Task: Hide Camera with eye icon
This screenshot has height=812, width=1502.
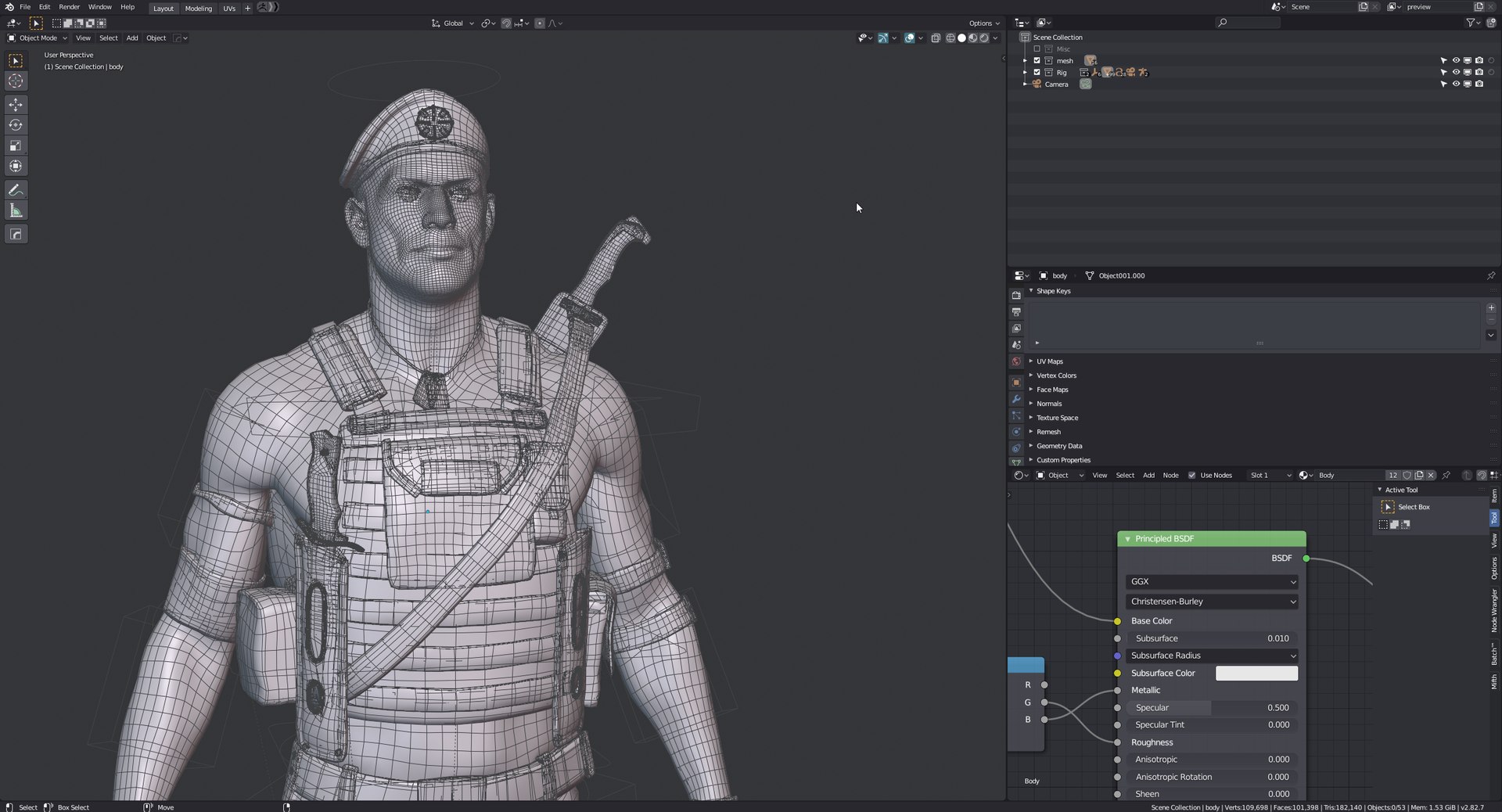Action: tap(1456, 84)
